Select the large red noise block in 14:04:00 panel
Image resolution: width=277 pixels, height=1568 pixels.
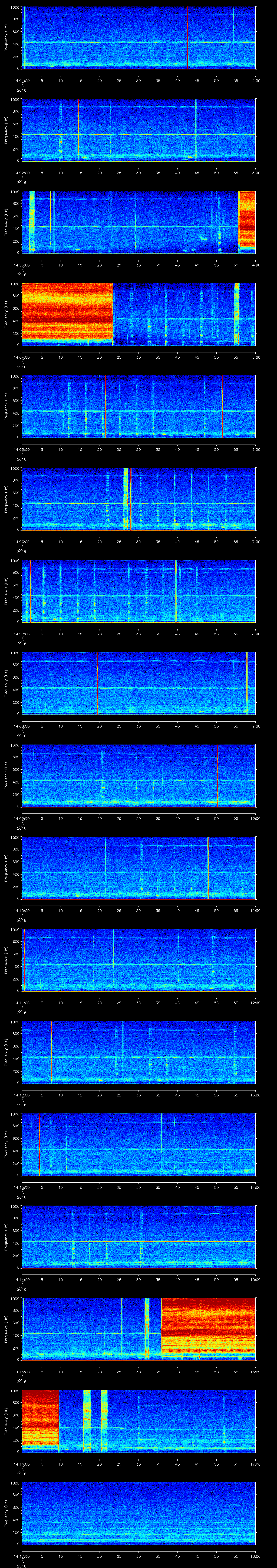click(x=68, y=311)
